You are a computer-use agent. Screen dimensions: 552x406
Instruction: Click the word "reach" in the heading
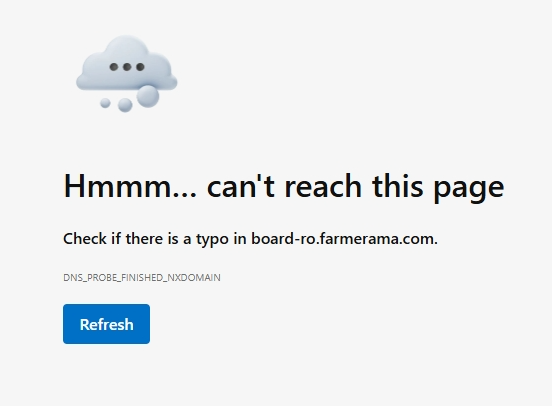323,185
